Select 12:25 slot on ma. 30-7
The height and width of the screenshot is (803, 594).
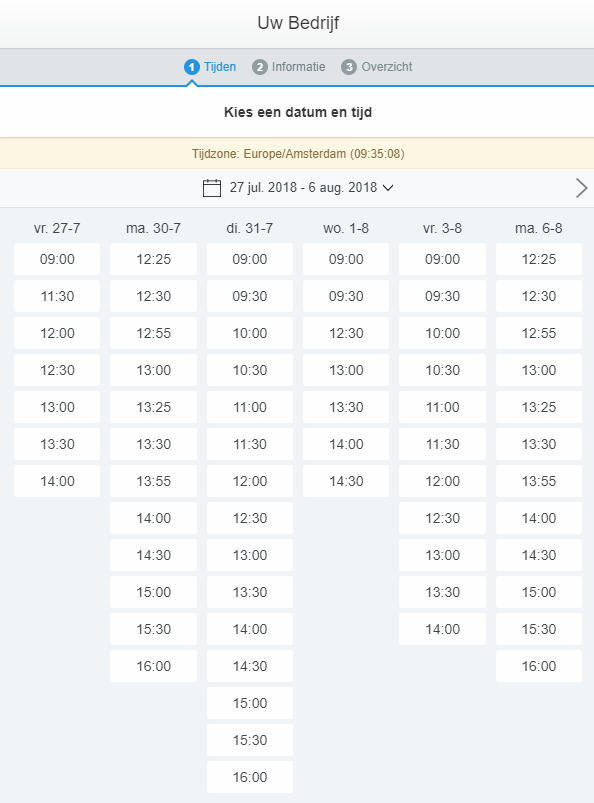pyautogui.click(x=153, y=259)
